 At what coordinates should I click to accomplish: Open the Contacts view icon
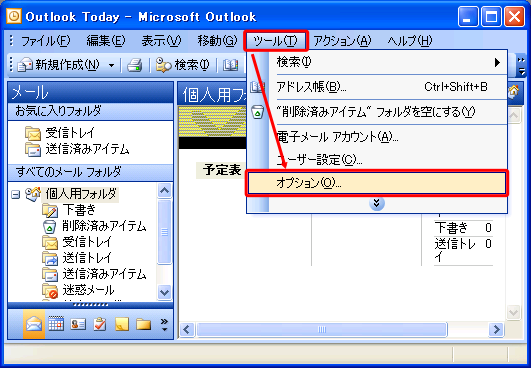[x=78, y=324]
